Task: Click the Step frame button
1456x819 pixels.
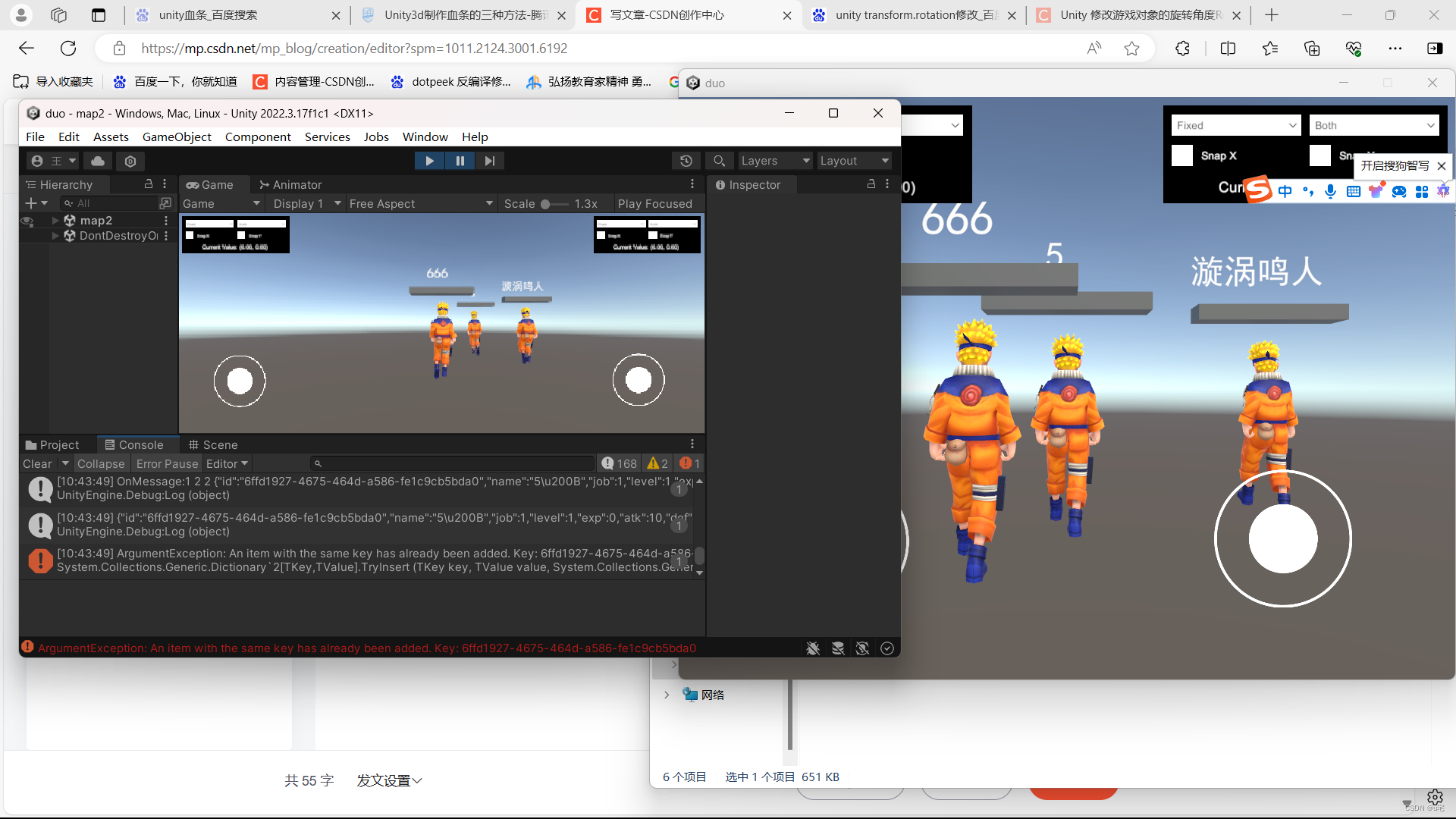Action: (490, 161)
